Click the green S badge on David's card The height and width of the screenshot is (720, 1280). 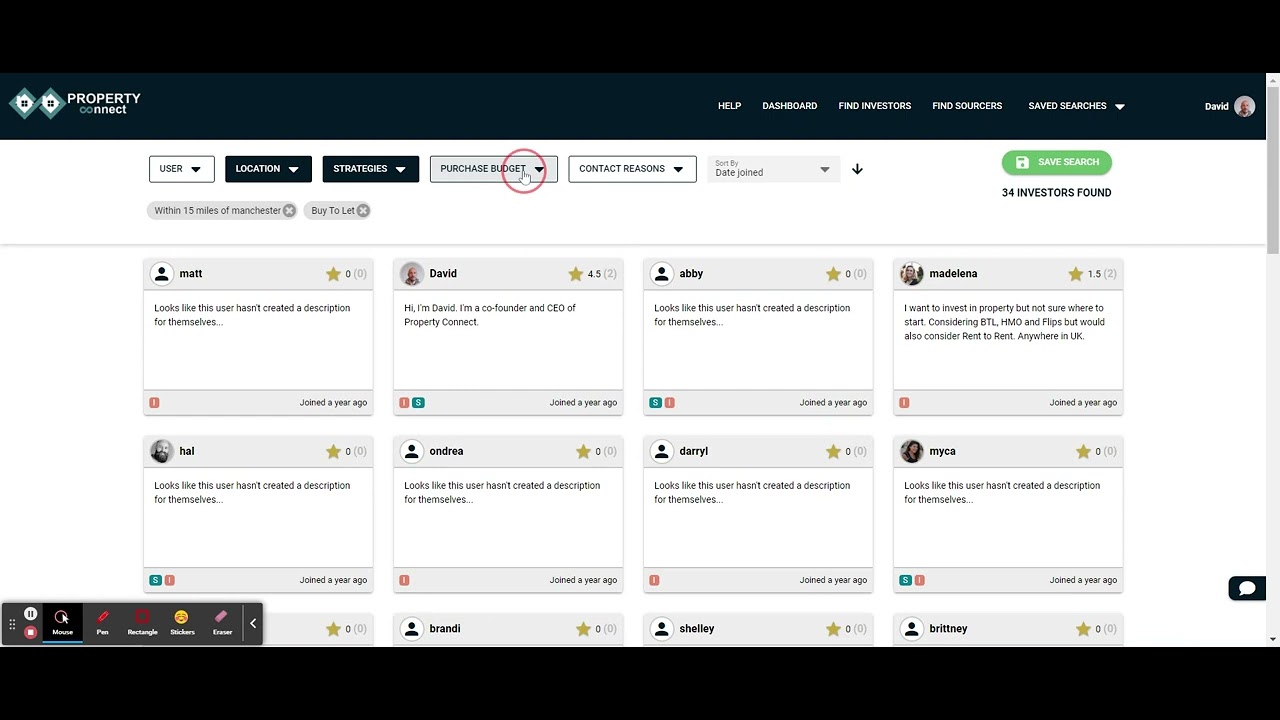[418, 402]
